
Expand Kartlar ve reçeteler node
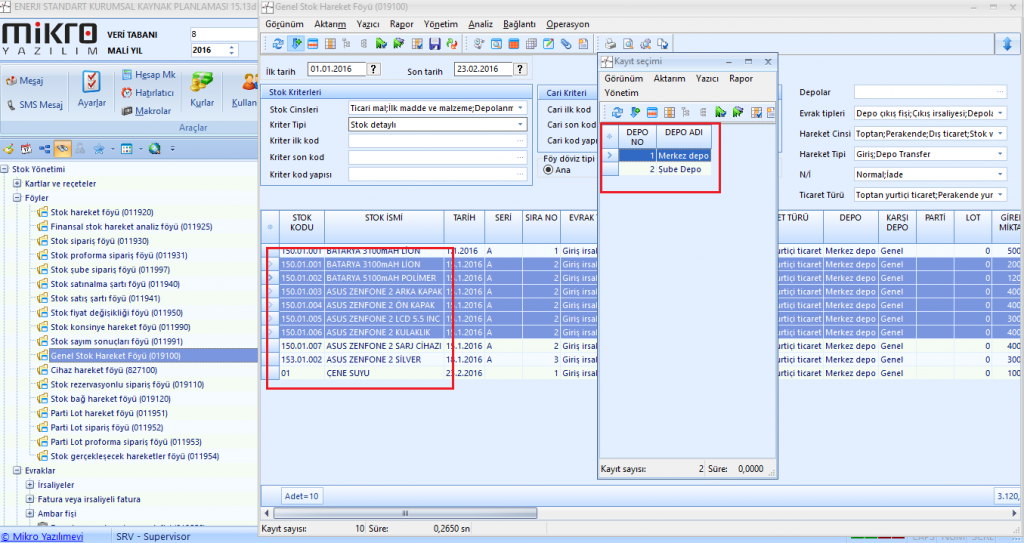[17, 184]
